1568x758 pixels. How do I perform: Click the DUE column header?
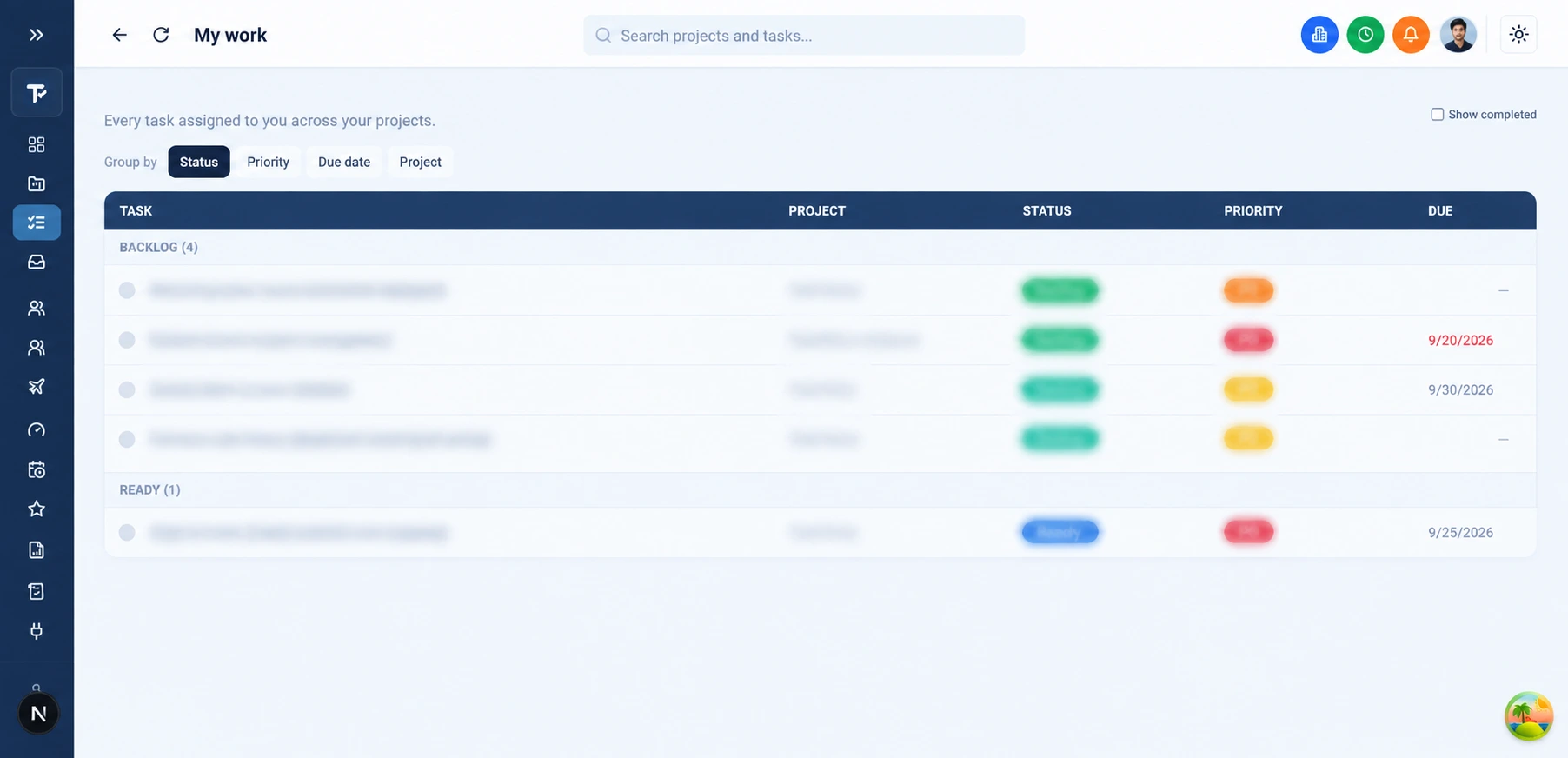point(1440,211)
